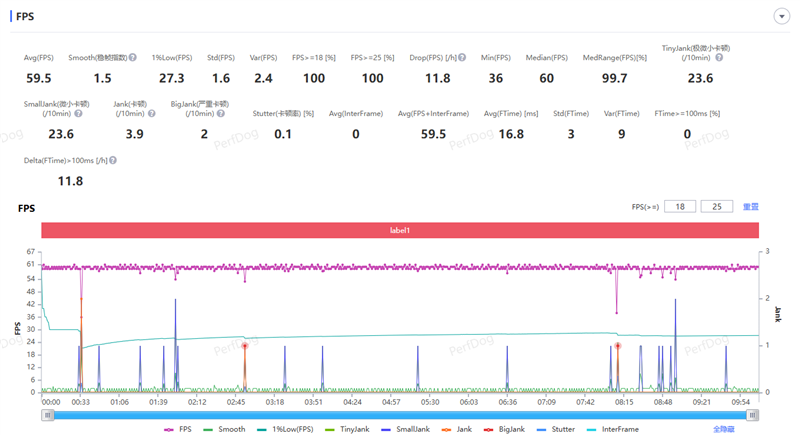Click the blue reset link beside thresholds
The image size is (800, 435).
click(751, 207)
